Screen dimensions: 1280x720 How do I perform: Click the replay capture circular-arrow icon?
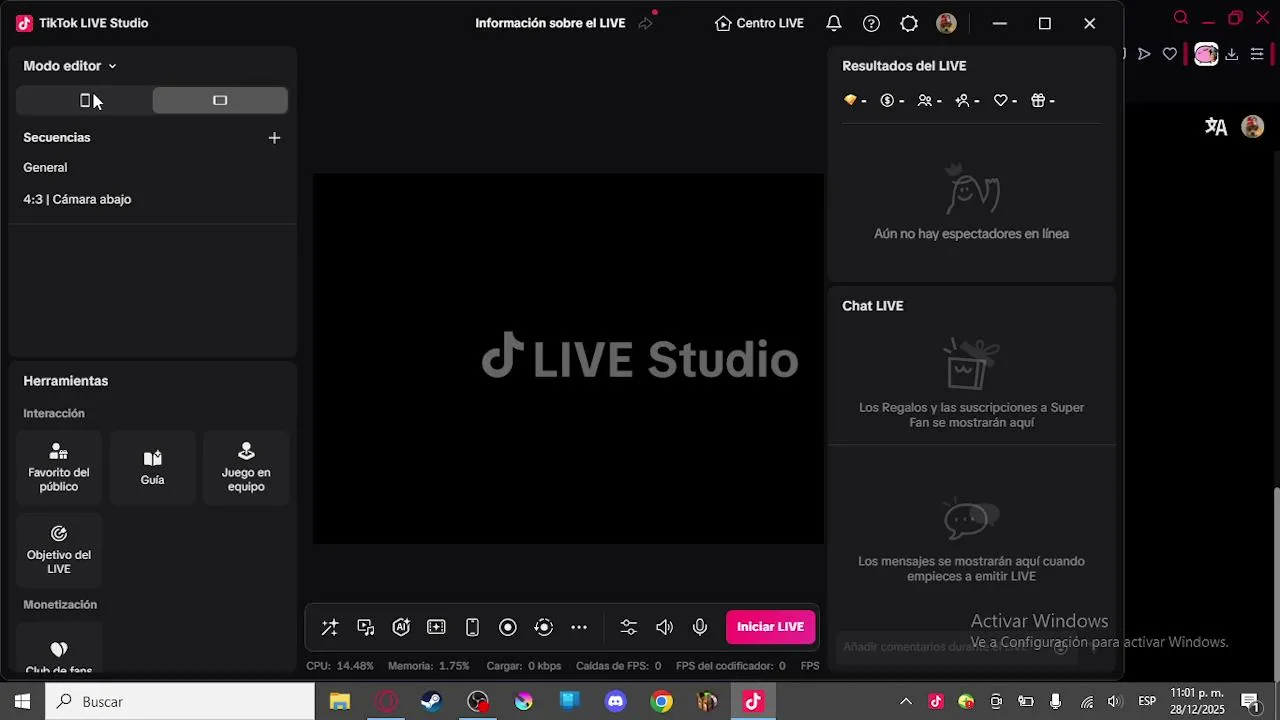coord(544,627)
